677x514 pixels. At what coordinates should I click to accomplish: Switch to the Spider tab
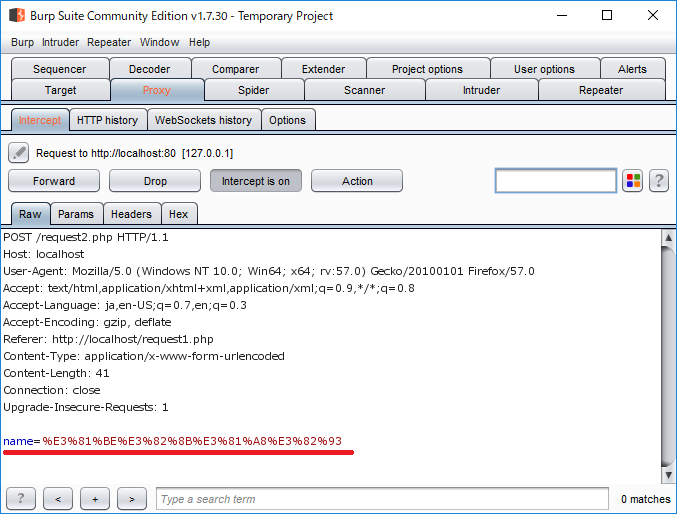pos(253,90)
